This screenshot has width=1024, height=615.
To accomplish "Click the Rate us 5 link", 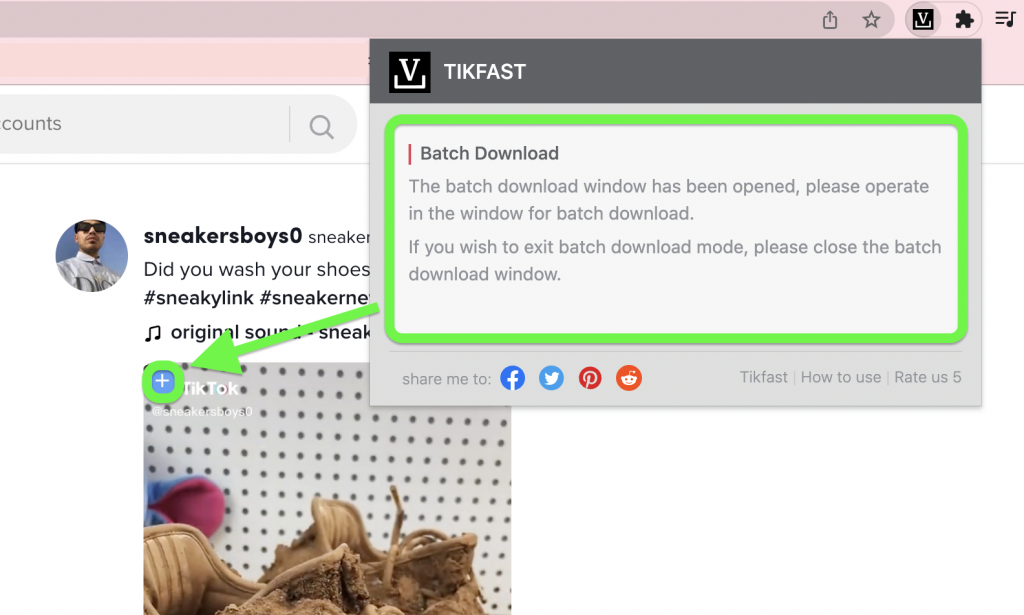I will 927,377.
